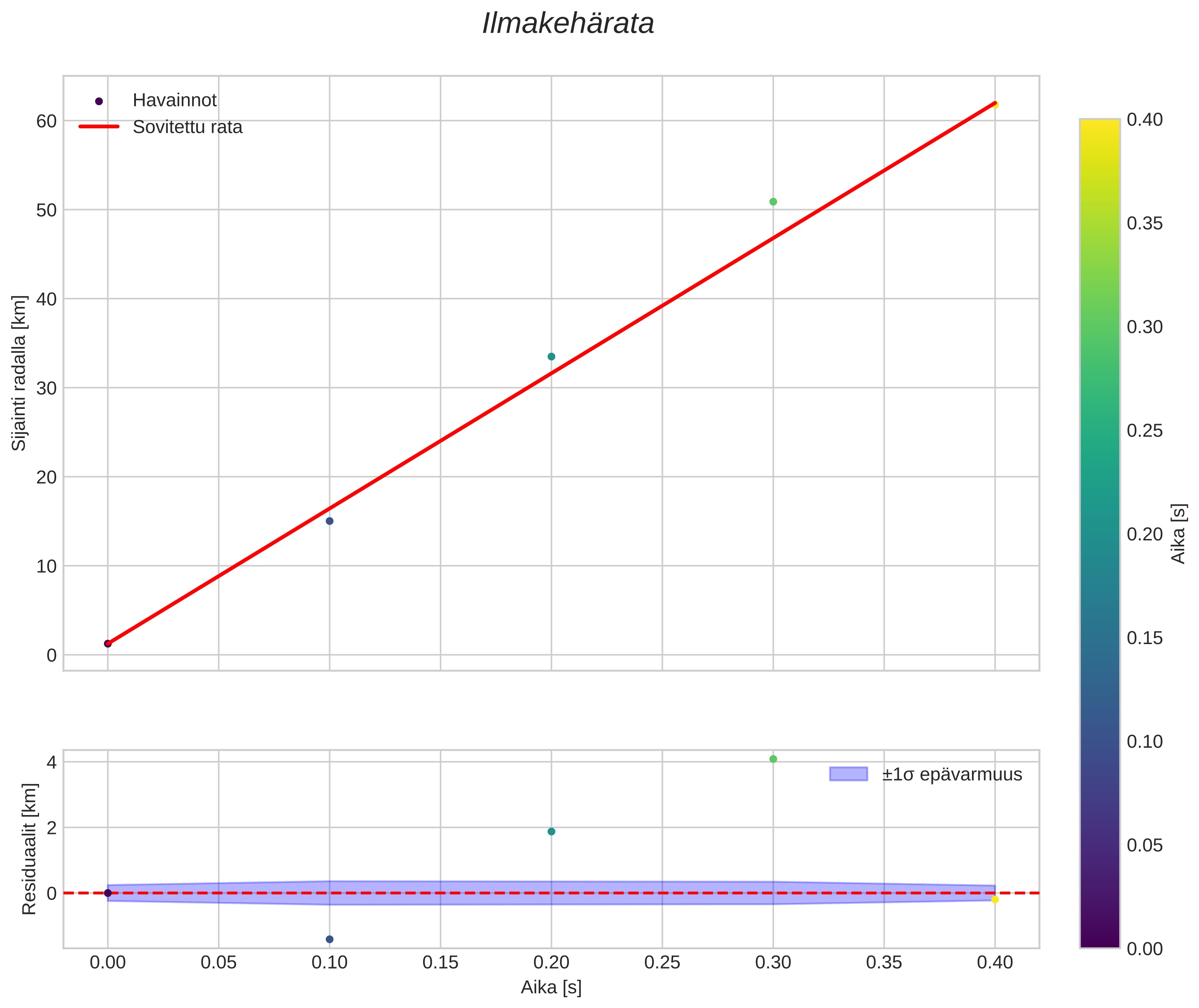The image size is (1199, 1008).
Task: Click the bottom Aika [s] x-axis label
Action: pyautogui.click(x=551, y=987)
